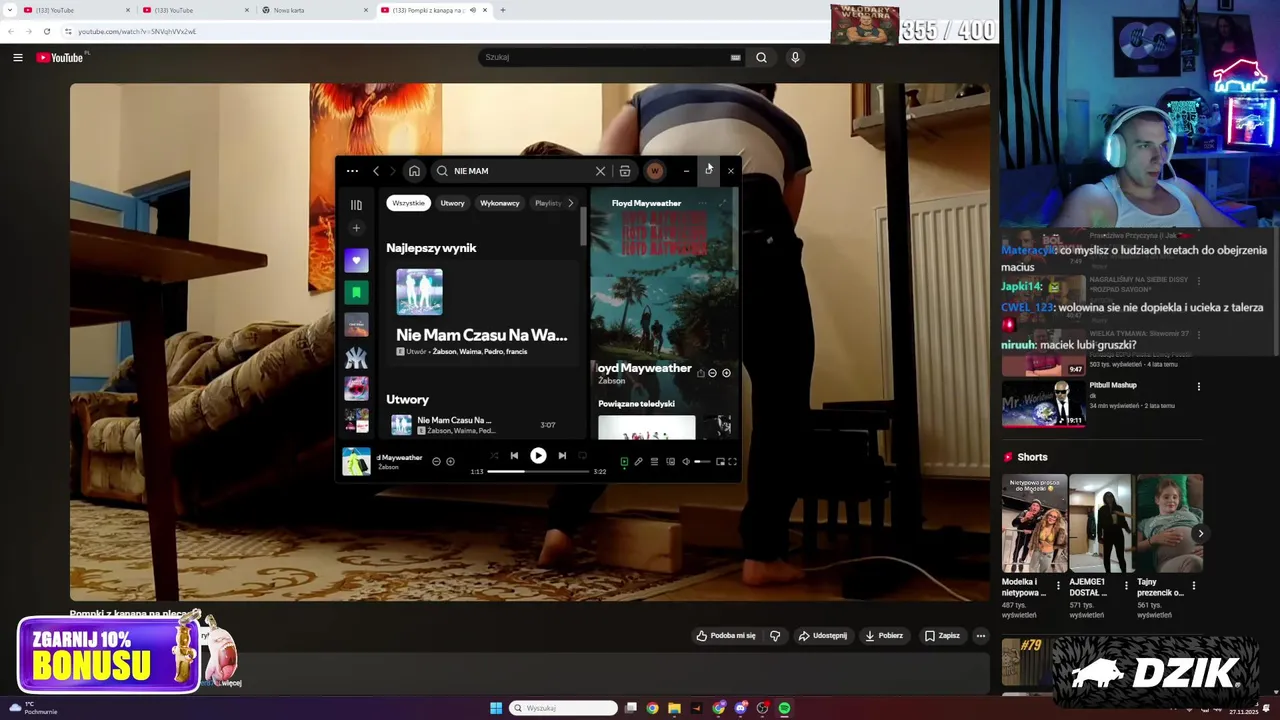Select the Wszystkie filter chip
The width and height of the screenshot is (1280, 720).
[408, 203]
